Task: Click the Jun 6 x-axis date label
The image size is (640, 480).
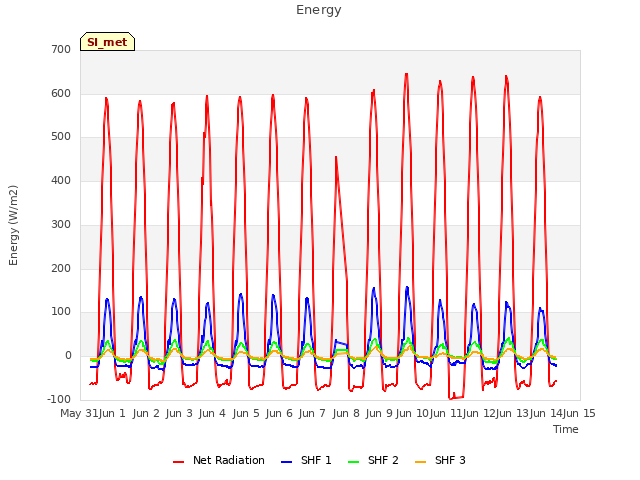Action: coord(279,413)
